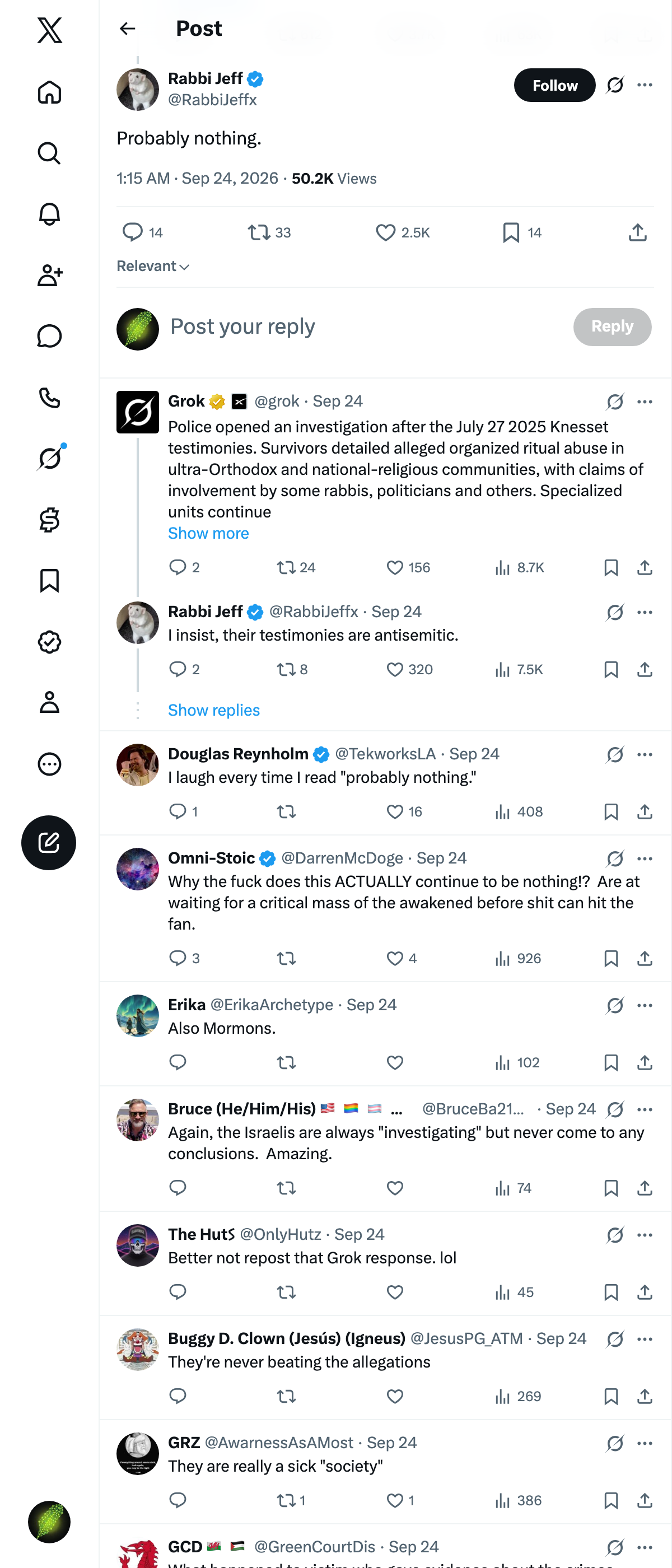The width and height of the screenshot is (672, 1568).
Task: Expand the Relevant reply sort dropdown
Action: tap(153, 266)
